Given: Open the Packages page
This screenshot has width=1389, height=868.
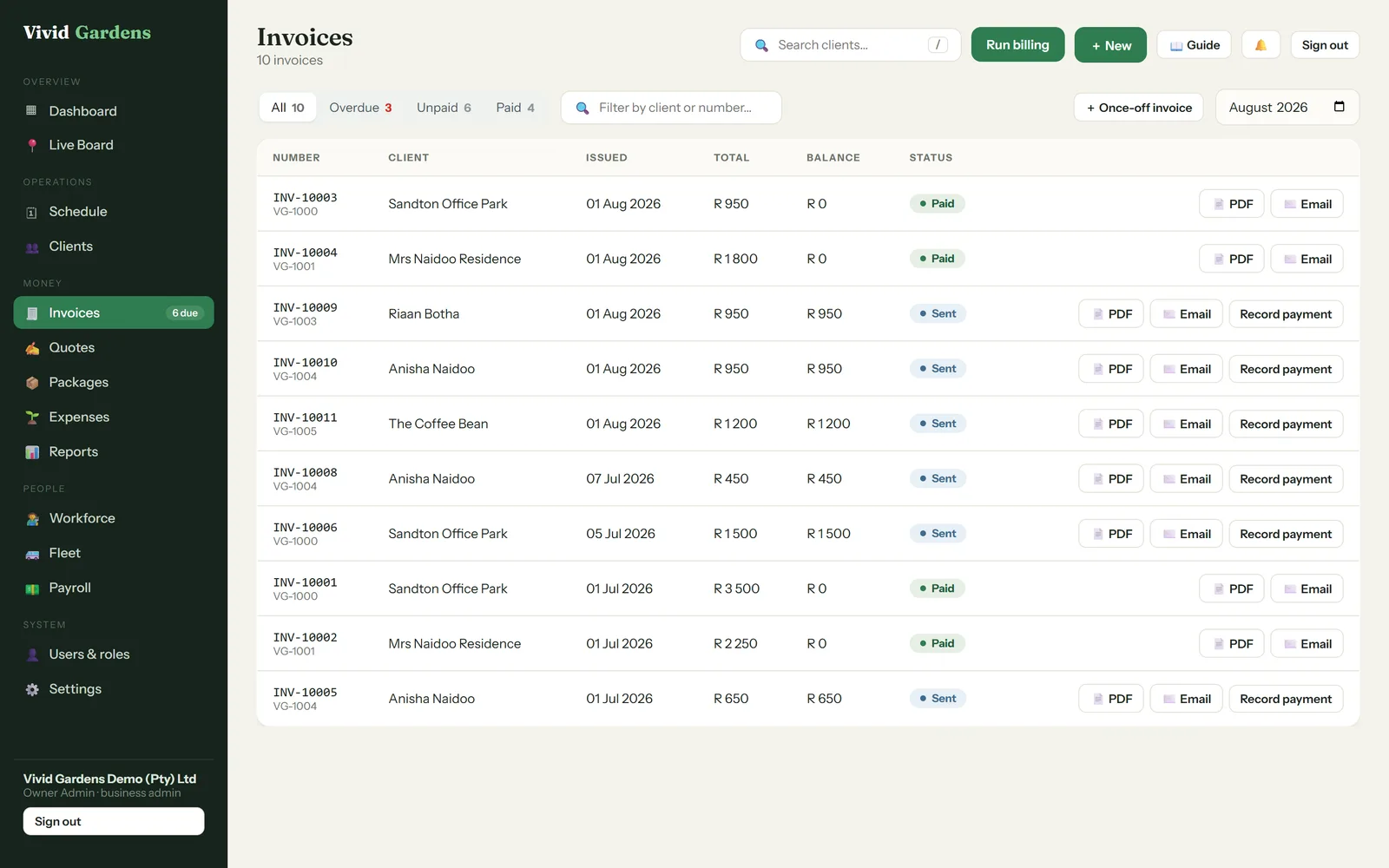Looking at the screenshot, I should click(x=114, y=382).
